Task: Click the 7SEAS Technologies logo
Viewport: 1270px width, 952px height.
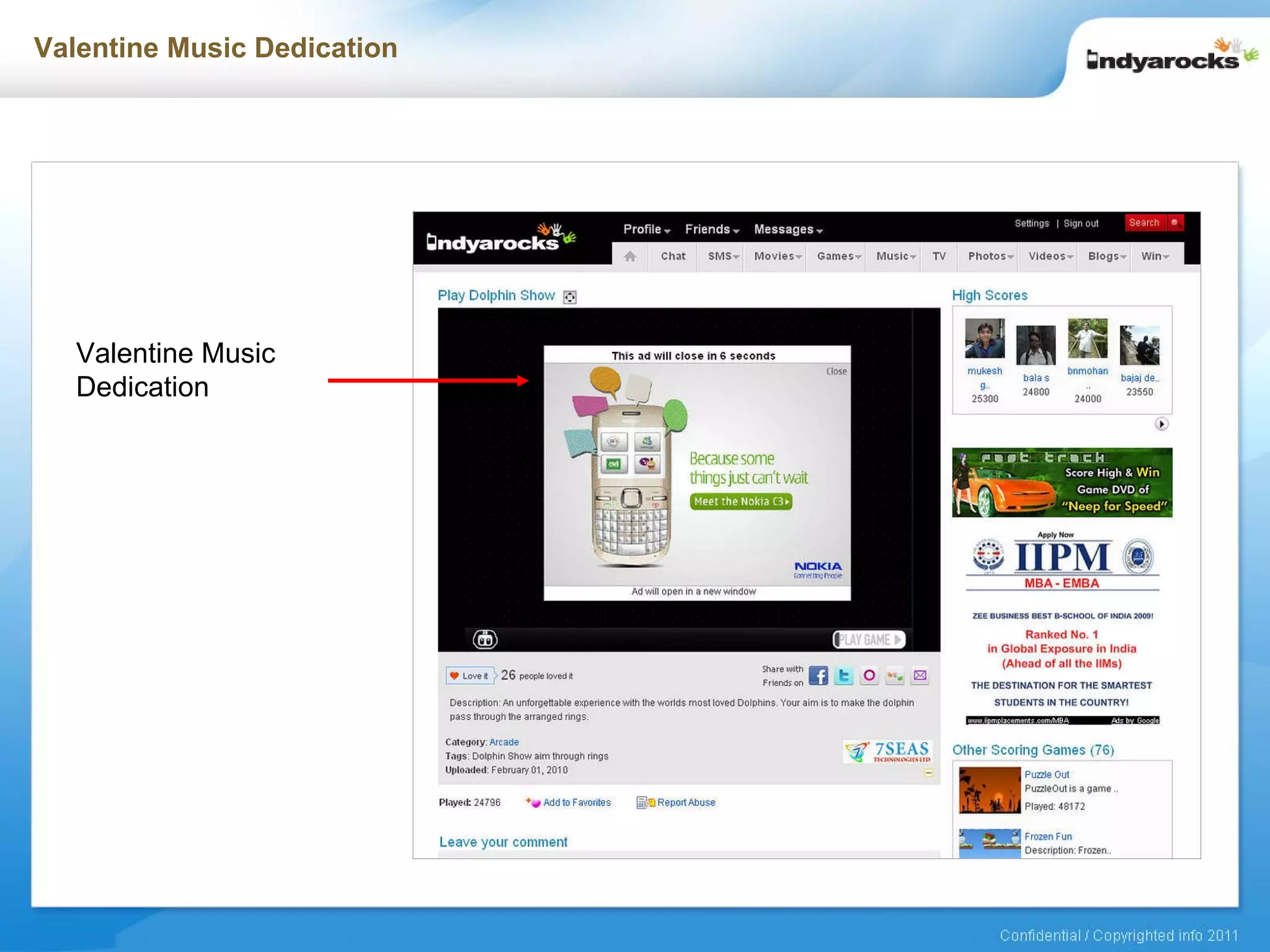Action: 887,752
